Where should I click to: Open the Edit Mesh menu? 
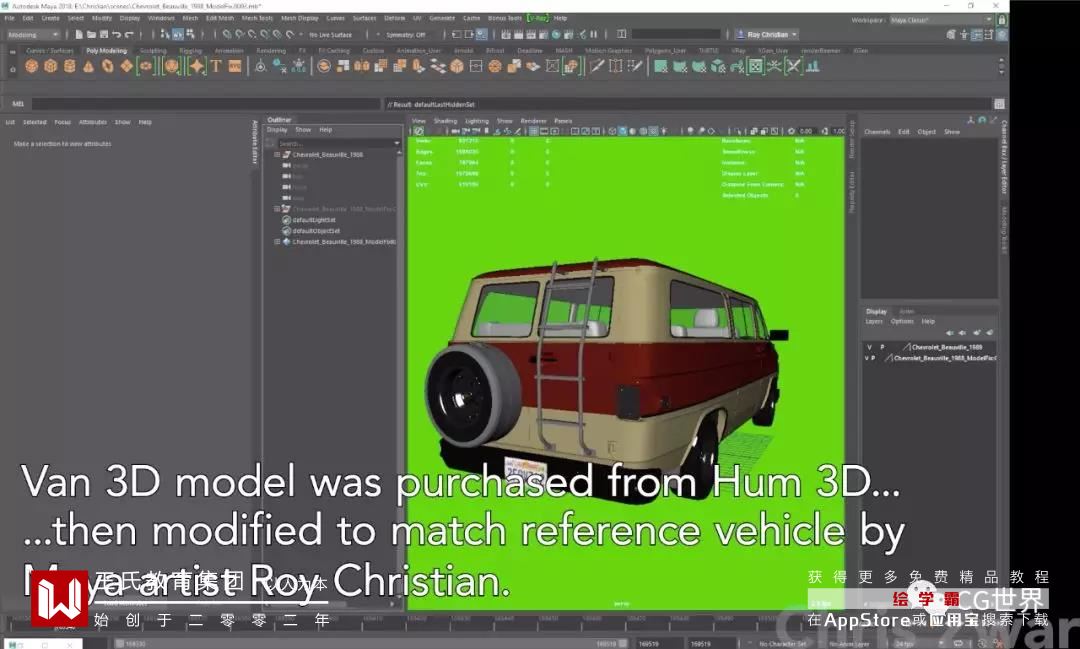point(220,19)
